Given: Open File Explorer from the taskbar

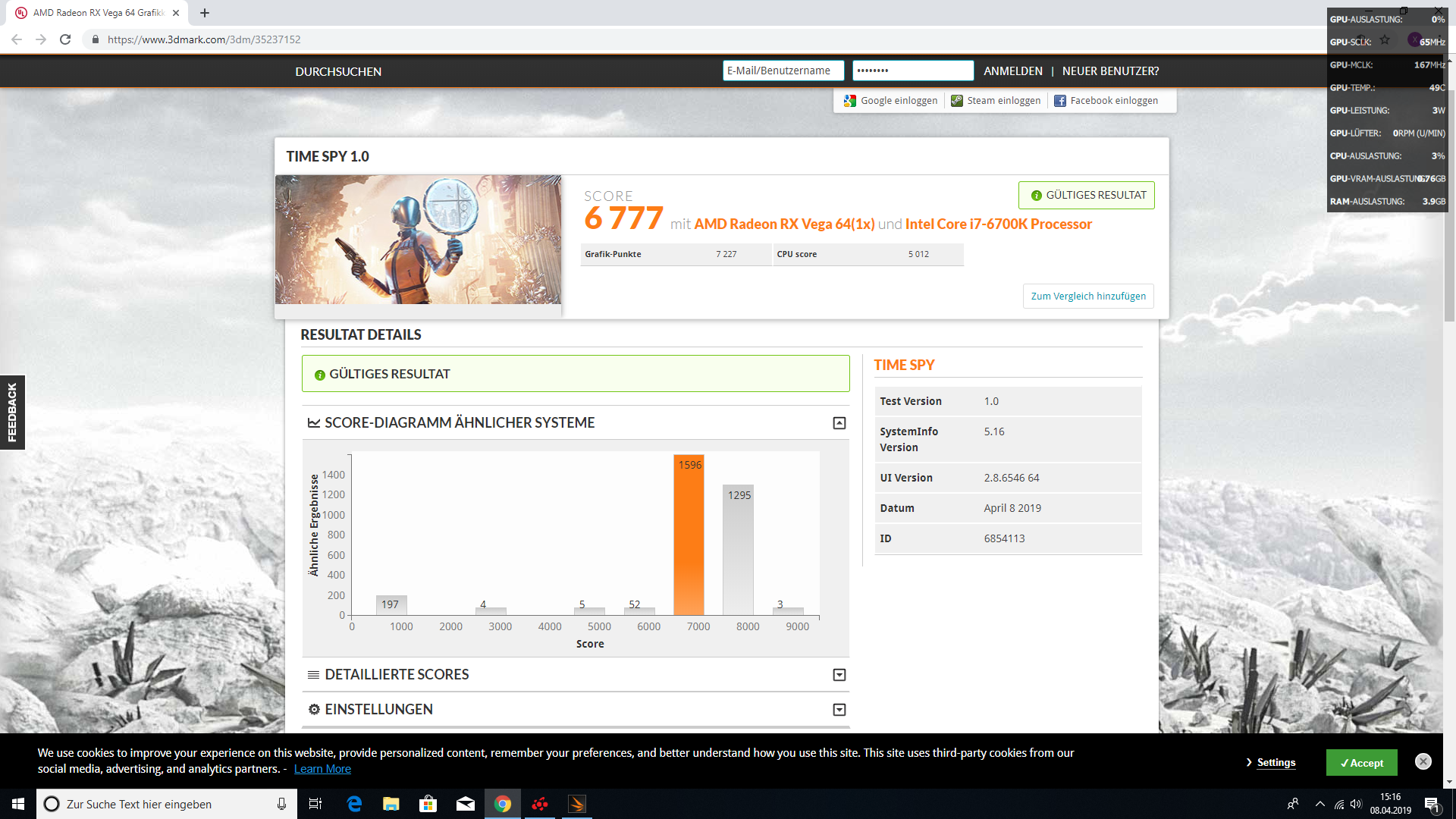Looking at the screenshot, I should pyautogui.click(x=391, y=804).
